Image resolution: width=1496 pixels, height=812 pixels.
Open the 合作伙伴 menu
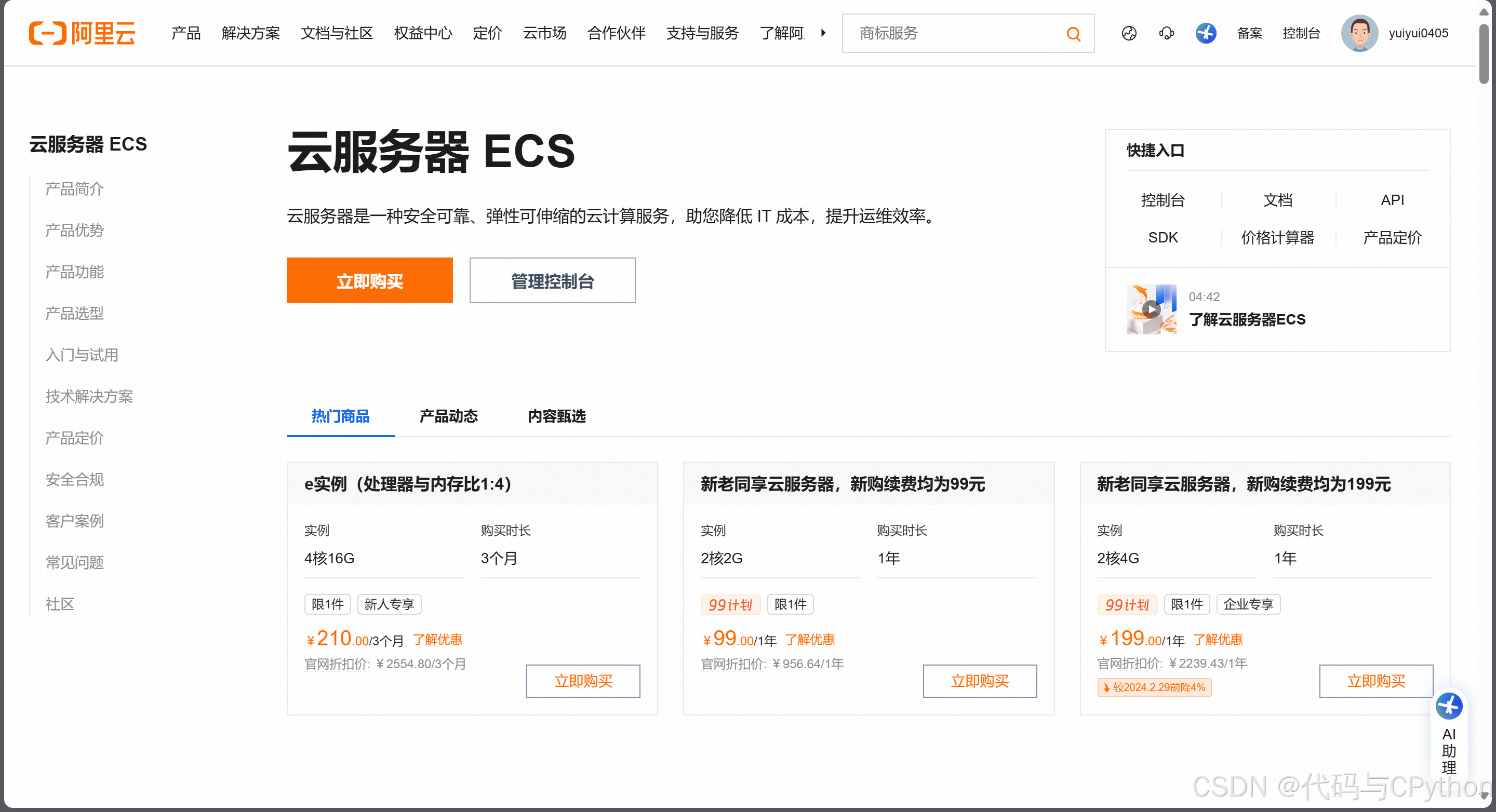point(616,33)
